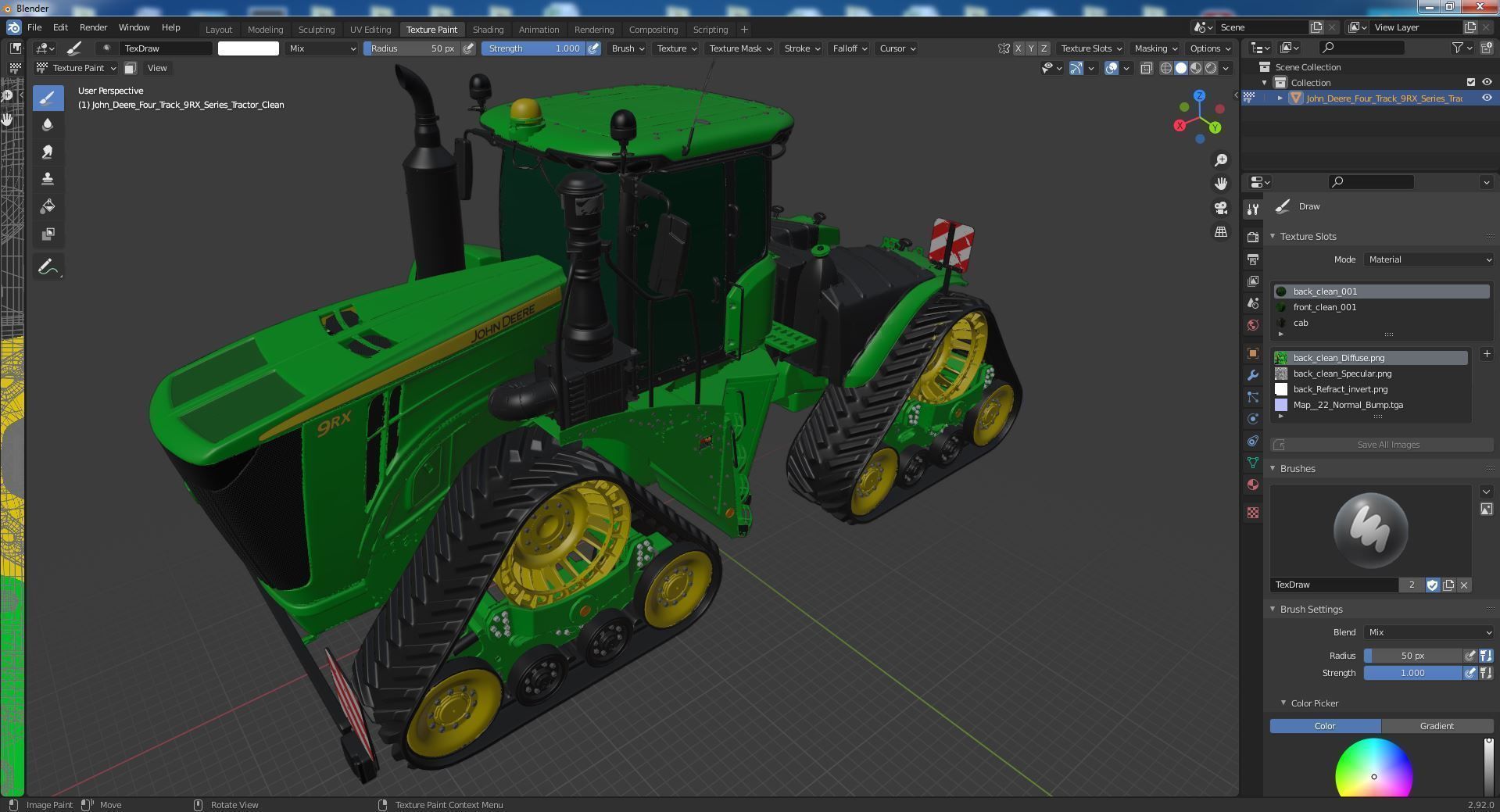Open the Render menu
The height and width of the screenshot is (812, 1500).
[x=93, y=27]
